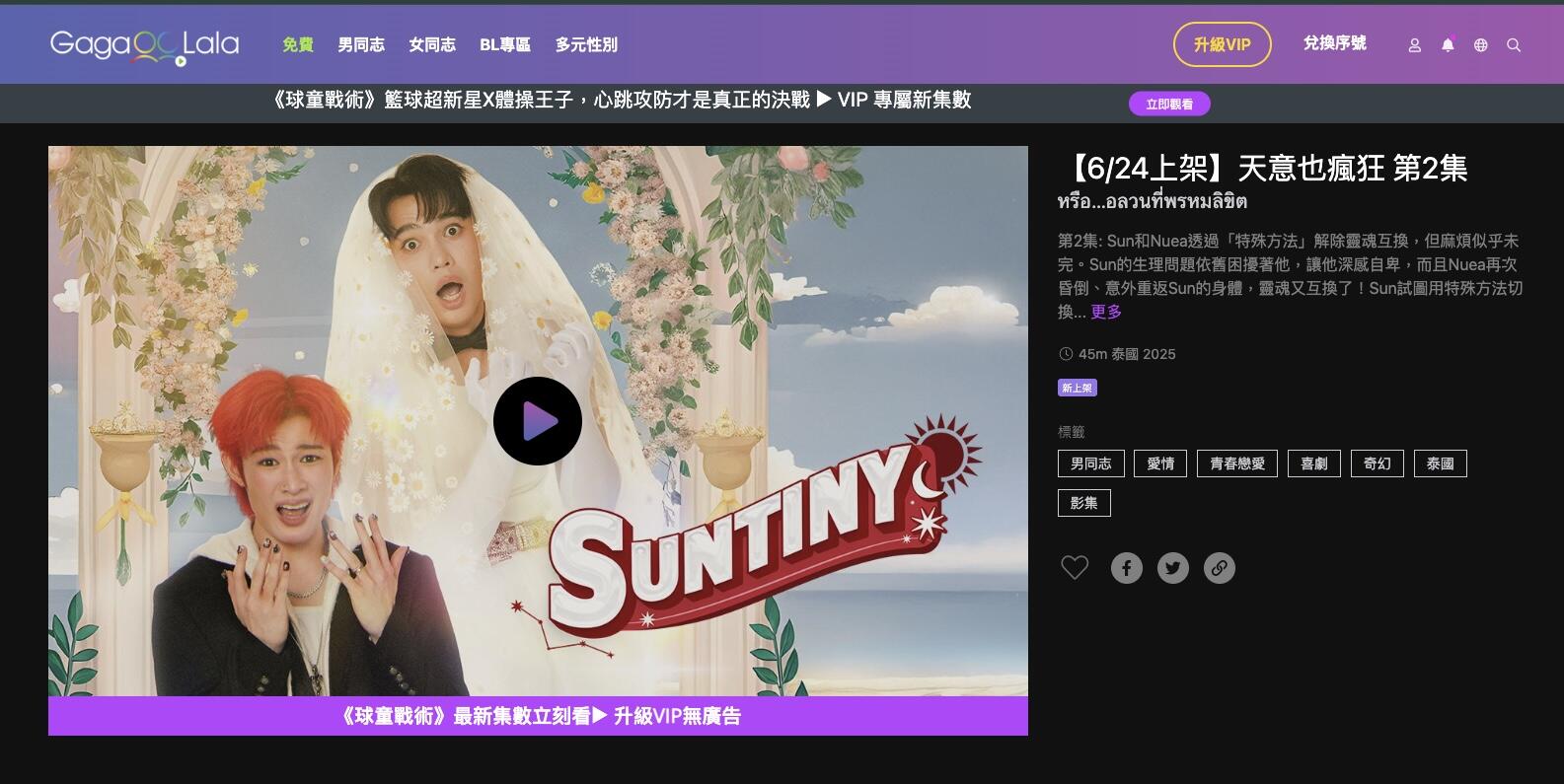Add episode to favorites with heart icon
The height and width of the screenshot is (784, 1564).
(x=1075, y=568)
